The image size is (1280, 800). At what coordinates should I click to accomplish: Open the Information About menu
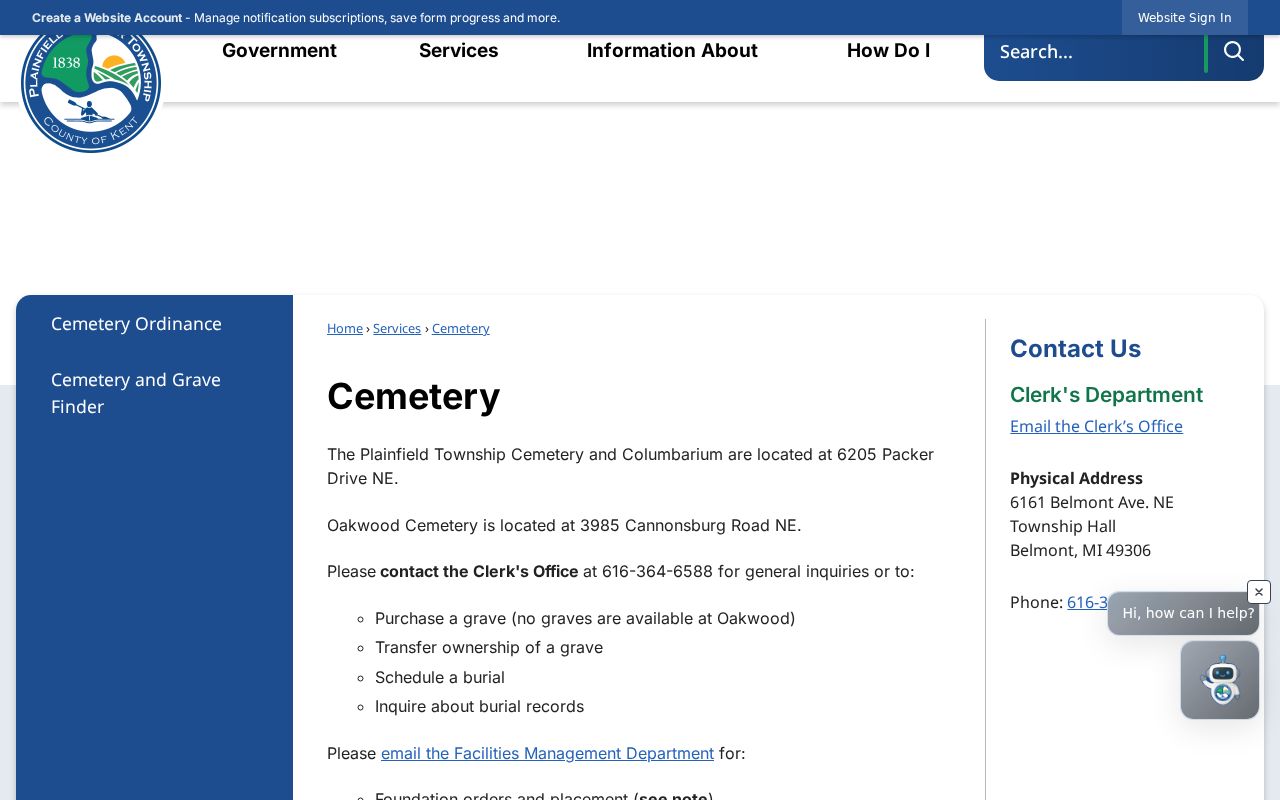(x=672, y=51)
